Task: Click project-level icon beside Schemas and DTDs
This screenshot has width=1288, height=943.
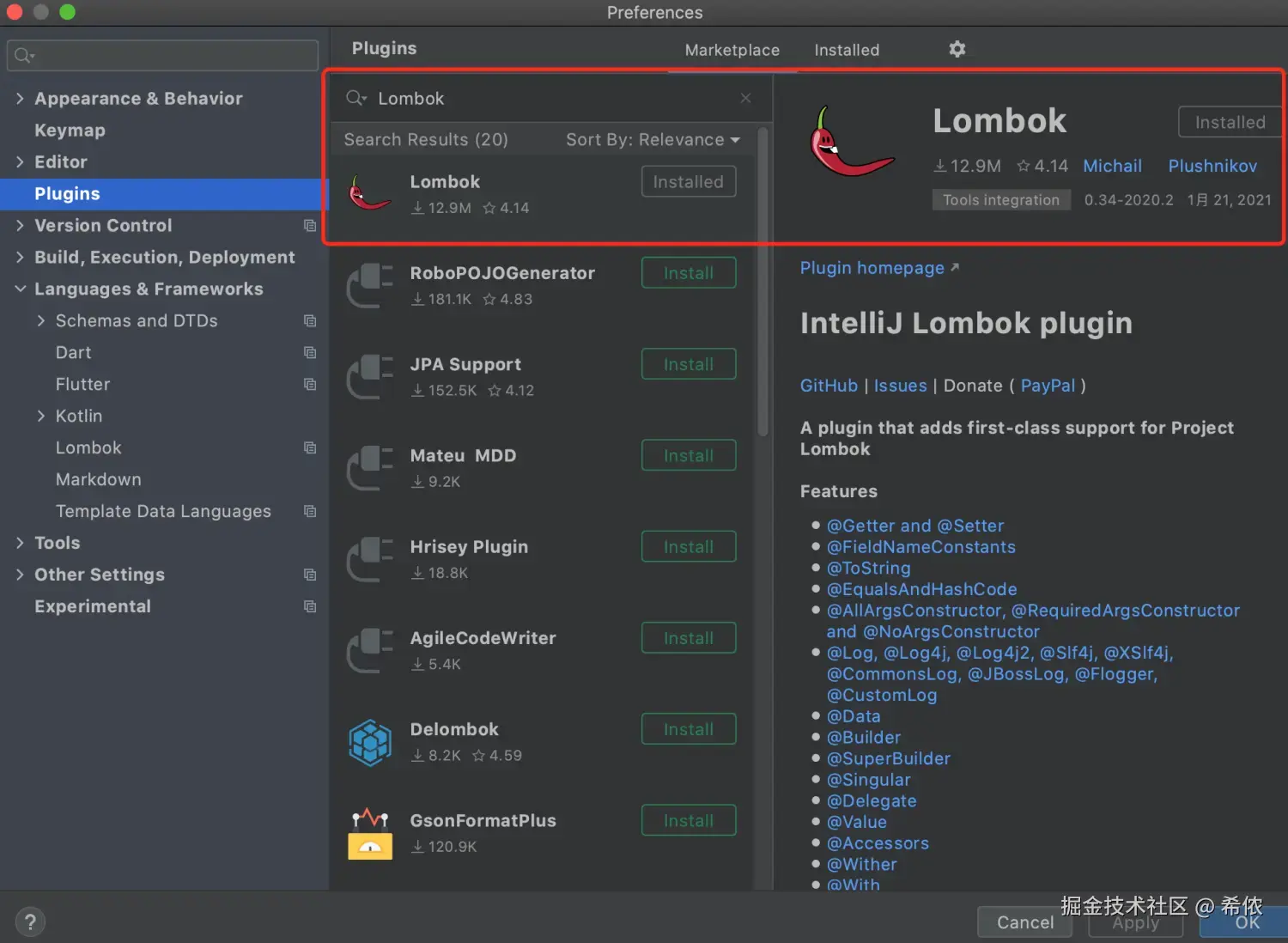Action: click(x=310, y=320)
